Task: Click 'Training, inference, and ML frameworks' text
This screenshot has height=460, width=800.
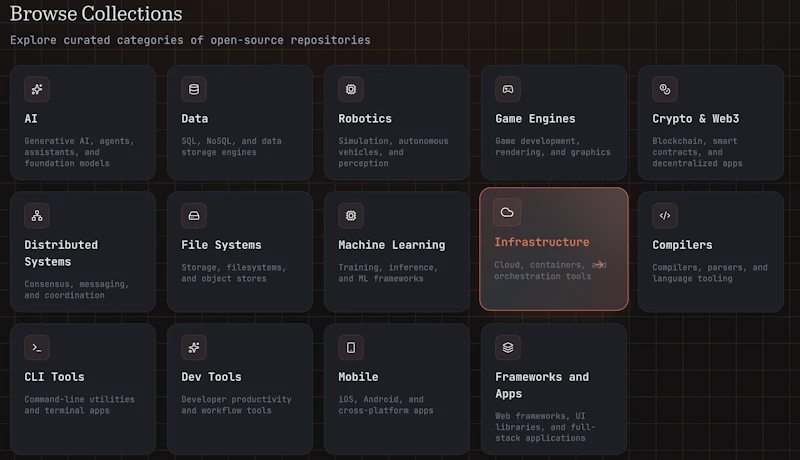Action: (388, 273)
